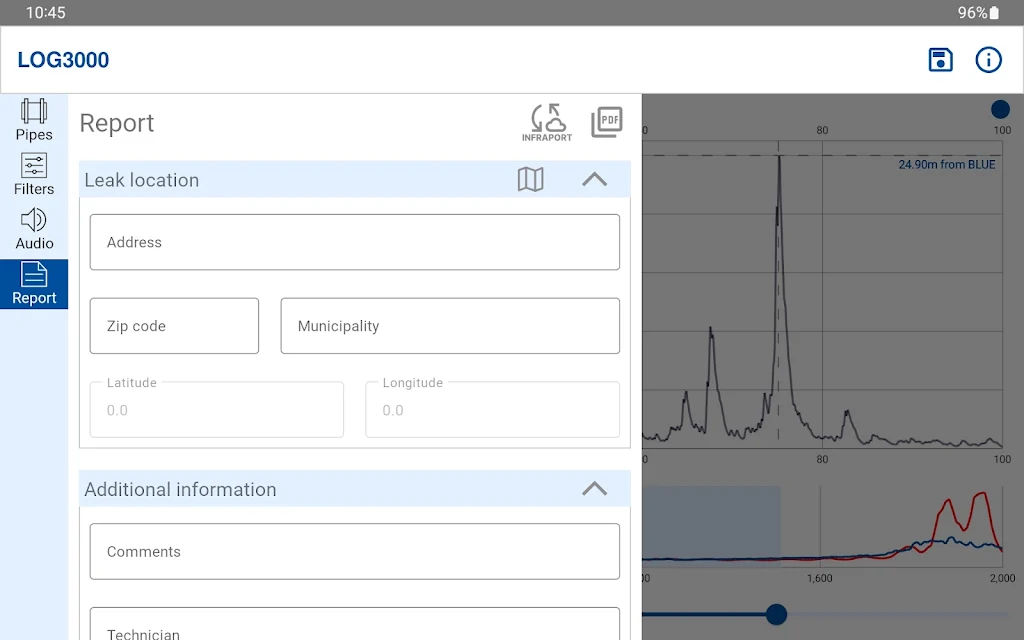
Task: Select the Audio speaker tab
Action: (x=34, y=229)
